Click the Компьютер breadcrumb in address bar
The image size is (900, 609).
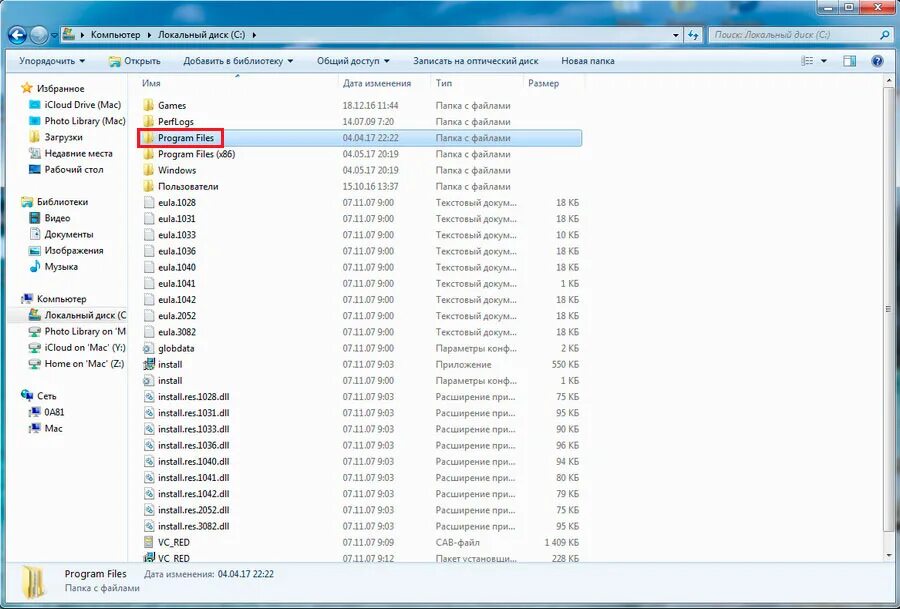pyautogui.click(x=115, y=35)
